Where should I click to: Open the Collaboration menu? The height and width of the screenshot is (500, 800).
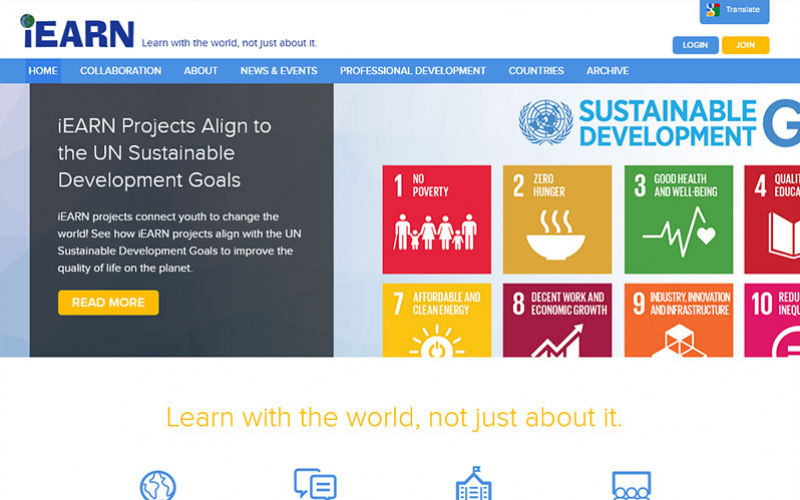coord(120,71)
